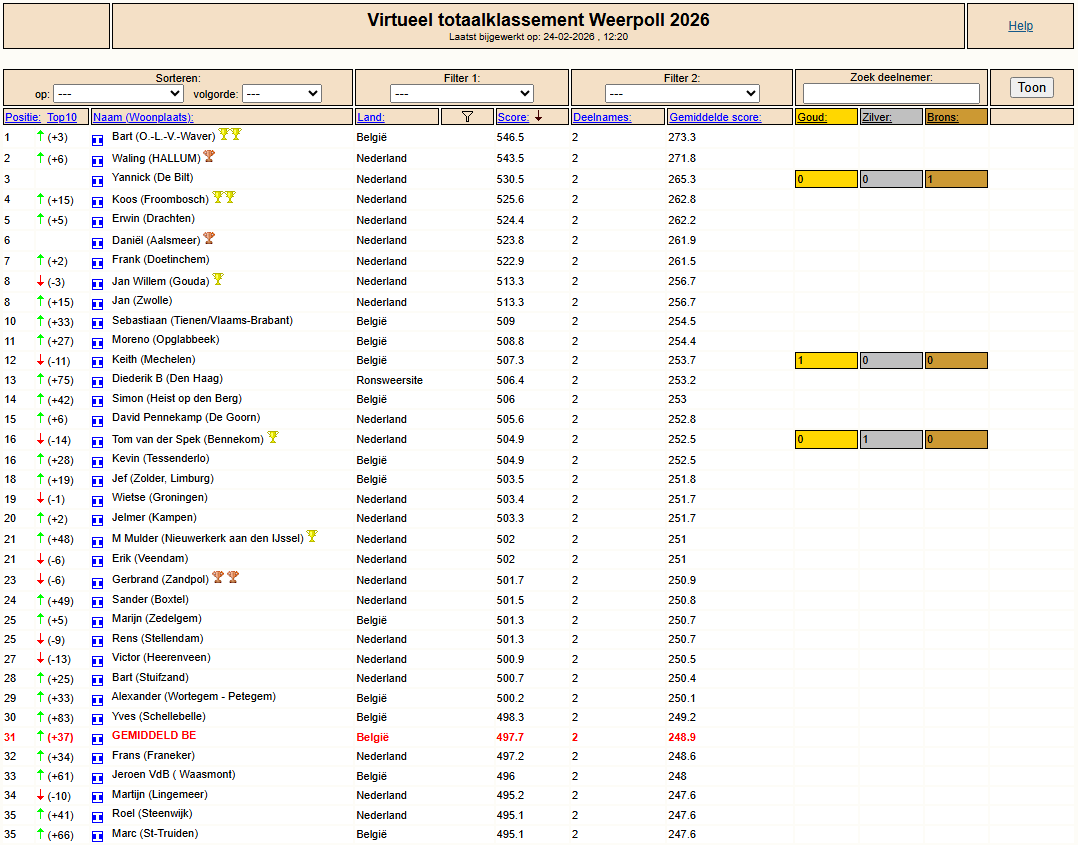Open the 'Sorteren op' dropdown
Viewport: 1078px width, 845px height.
click(x=118, y=93)
